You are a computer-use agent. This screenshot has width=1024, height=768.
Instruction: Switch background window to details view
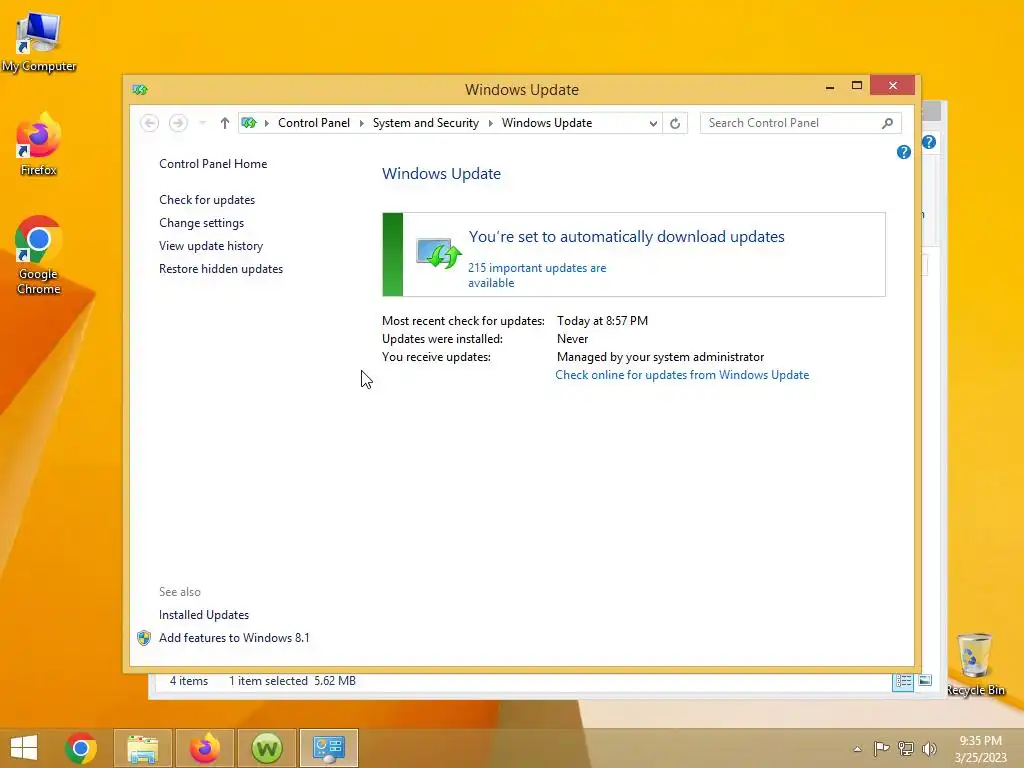tap(903, 681)
